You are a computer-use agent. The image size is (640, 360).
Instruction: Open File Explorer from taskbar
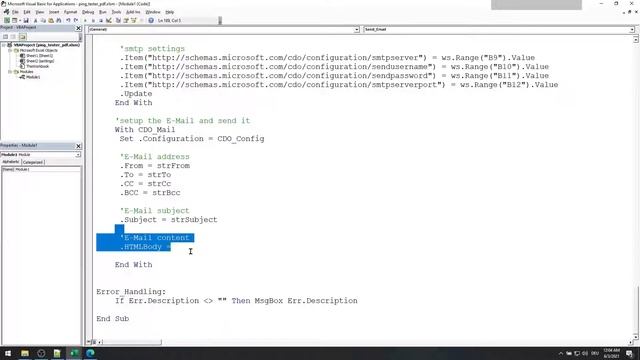25,353
